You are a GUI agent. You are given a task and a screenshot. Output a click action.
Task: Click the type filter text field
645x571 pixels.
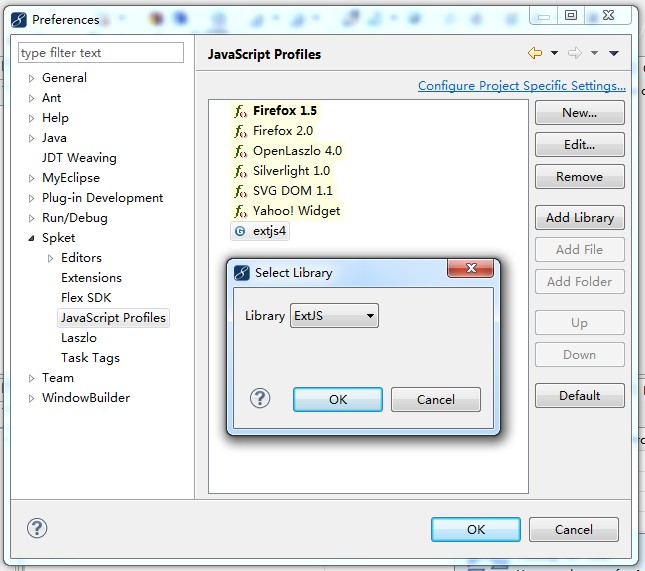point(101,53)
